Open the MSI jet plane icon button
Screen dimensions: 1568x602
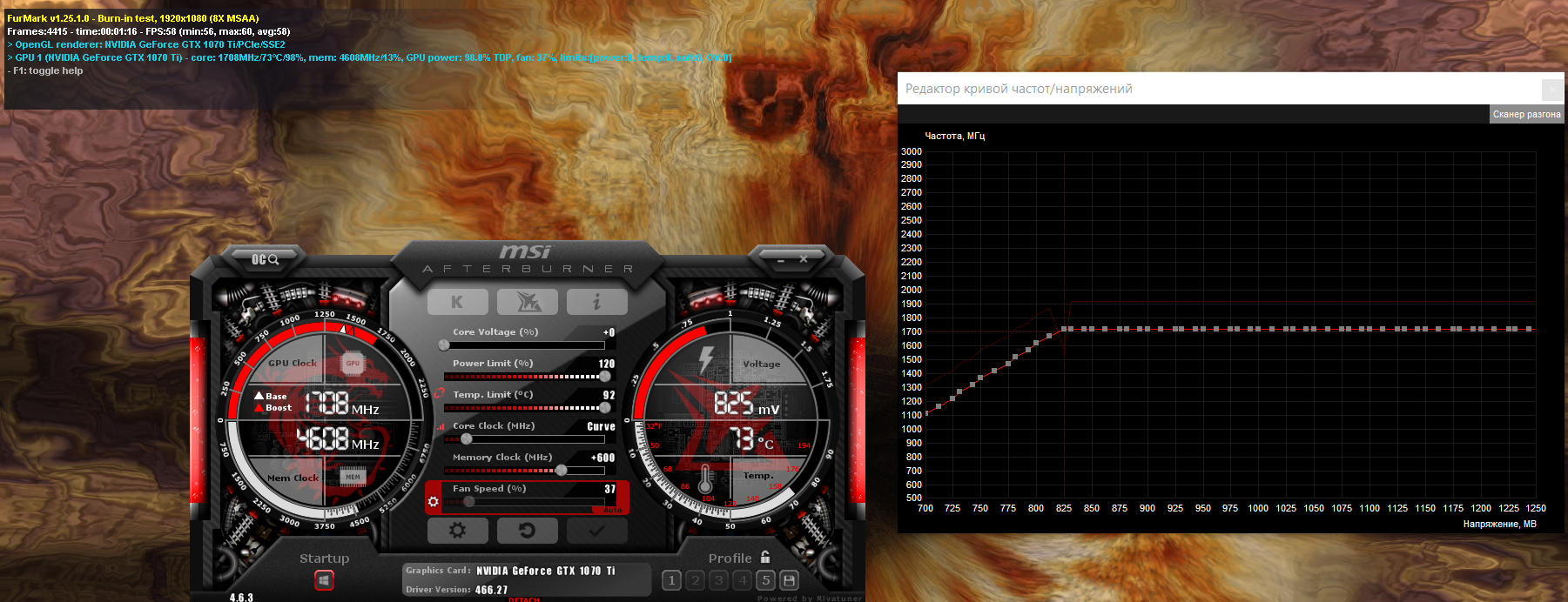528,302
